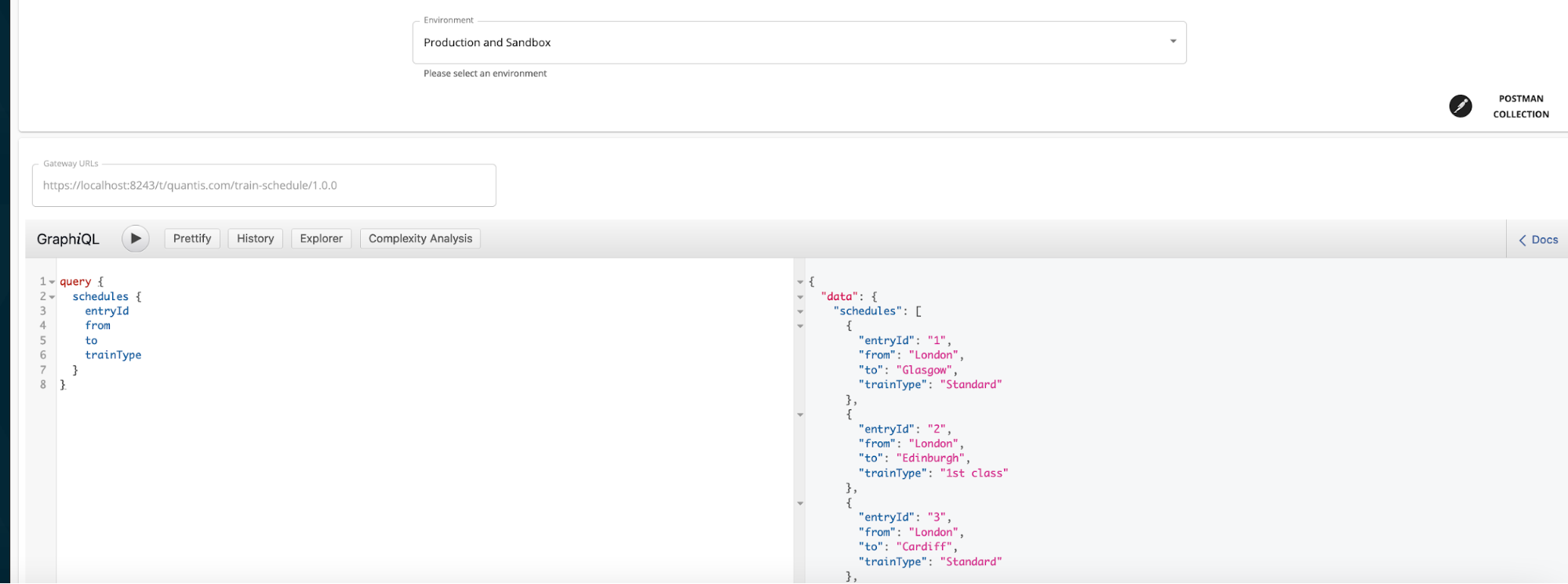Viewport: 1568px width, 584px height.
Task: Expand the Docs panel
Action: [x=1538, y=240]
